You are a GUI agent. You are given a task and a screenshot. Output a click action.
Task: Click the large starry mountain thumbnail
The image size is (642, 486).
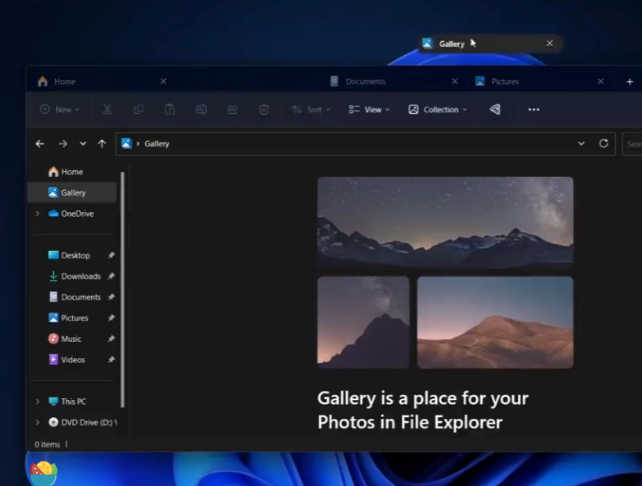(x=445, y=222)
